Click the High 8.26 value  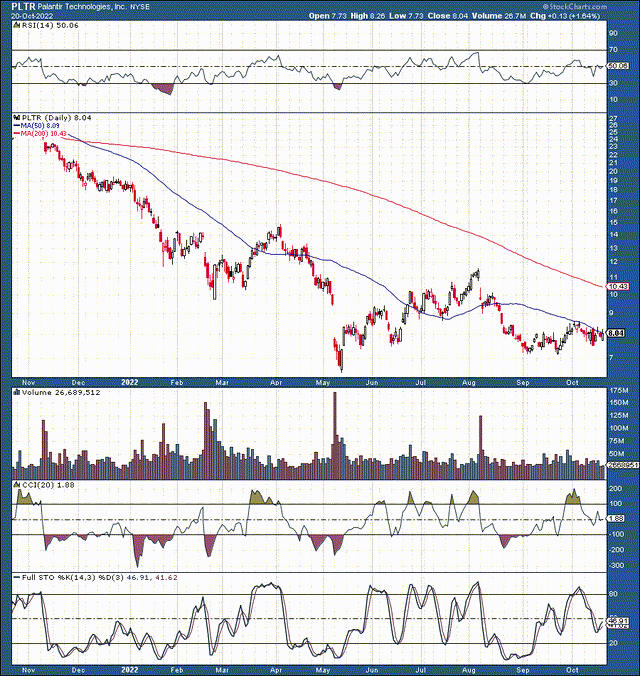coord(367,16)
